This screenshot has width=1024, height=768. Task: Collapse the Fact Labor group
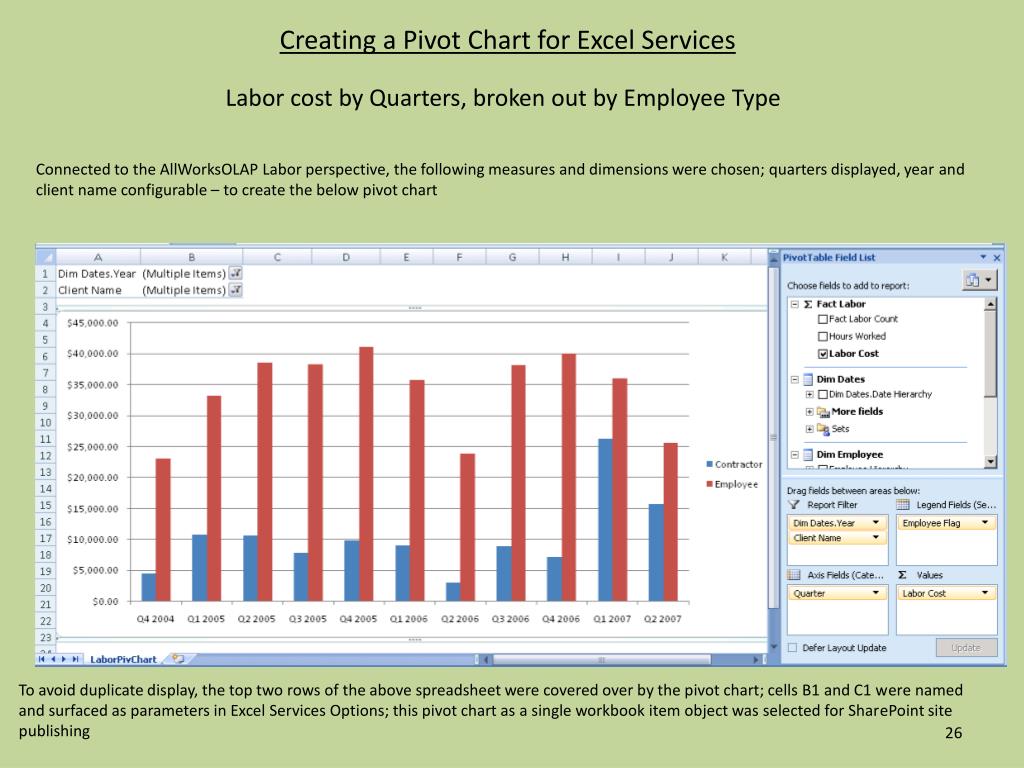[795, 304]
